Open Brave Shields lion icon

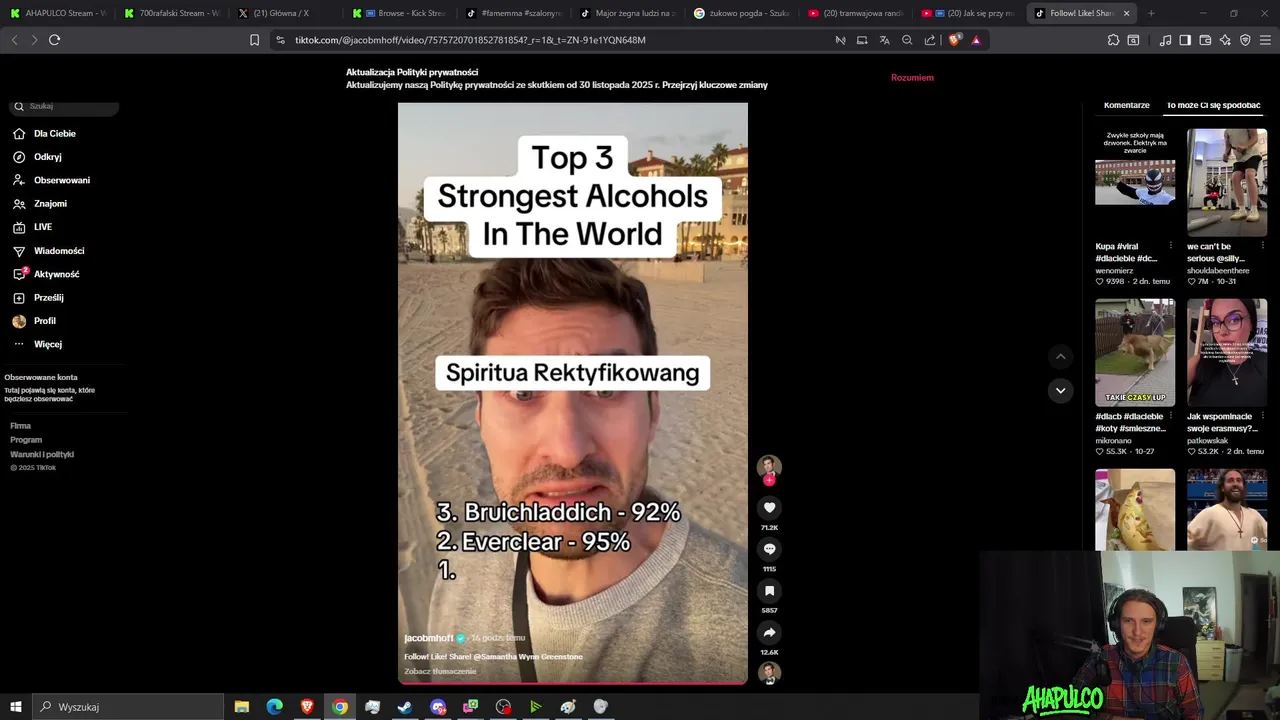[x=954, y=40]
